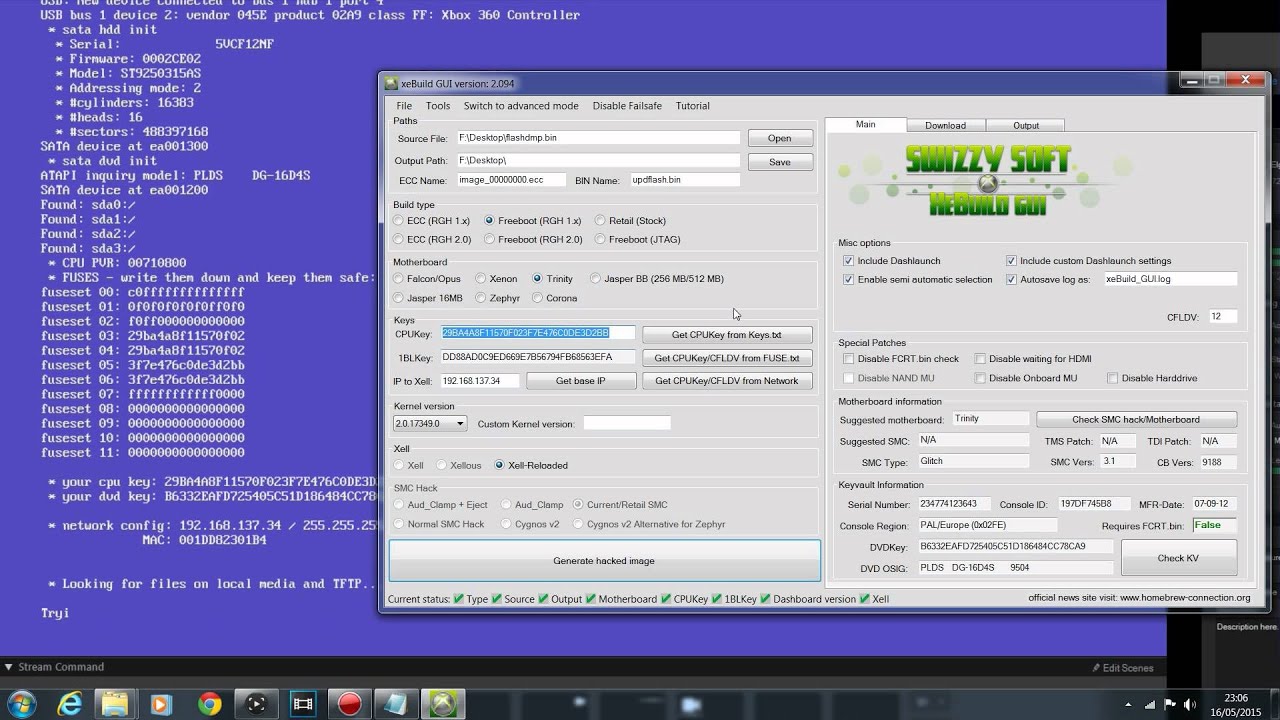Click the IP to Xell field
The image size is (1280, 720).
pos(479,381)
